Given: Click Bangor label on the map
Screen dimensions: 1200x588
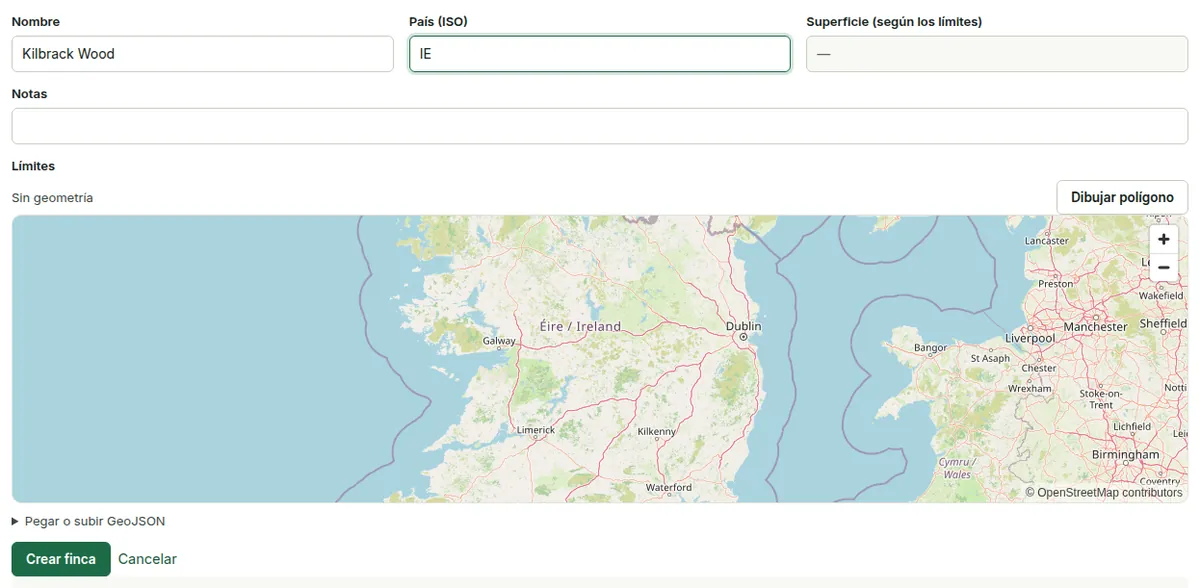Looking at the screenshot, I should tap(930, 348).
